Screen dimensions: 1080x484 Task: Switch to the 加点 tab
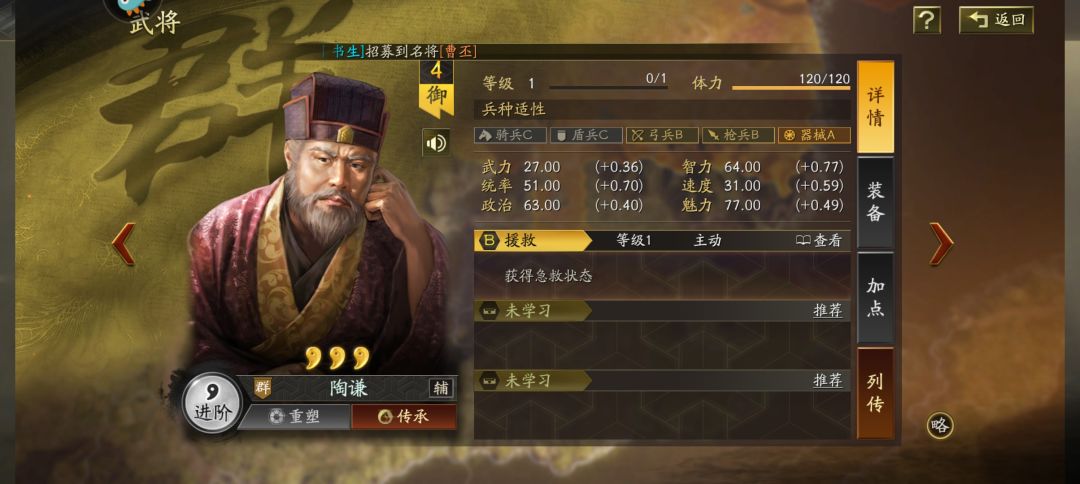point(875,297)
